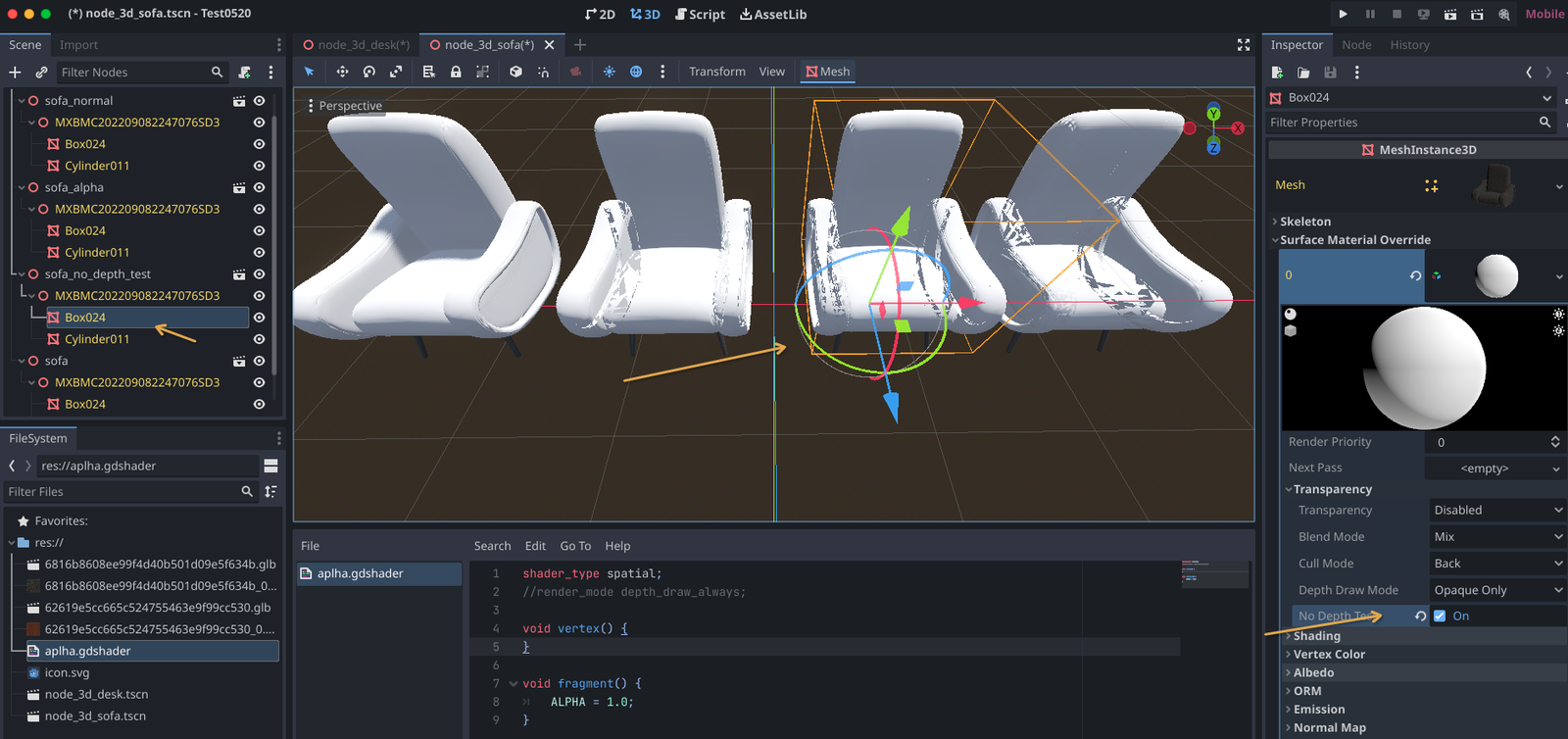
Task: Toggle the camera override icon
Action: (575, 72)
